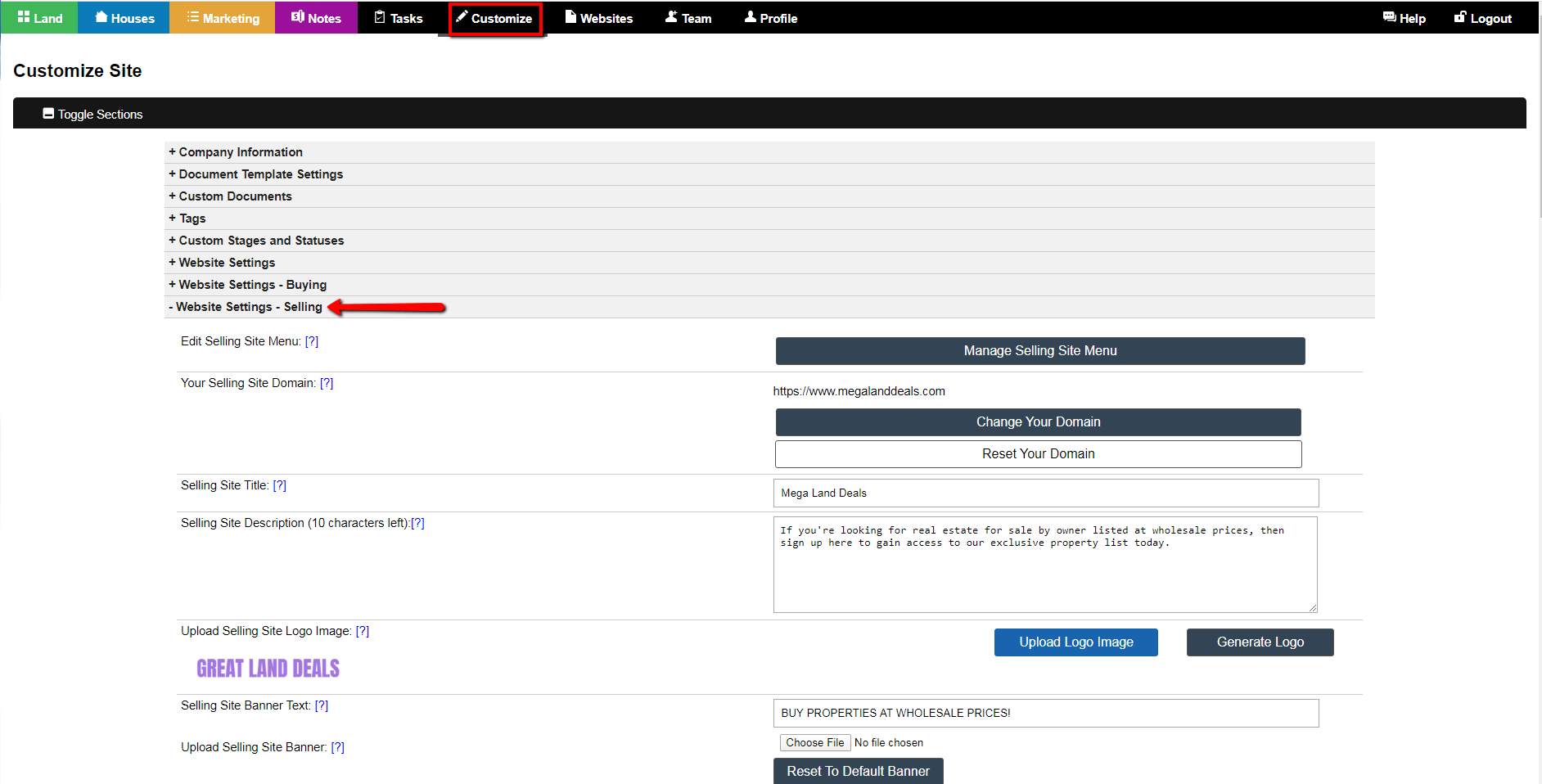1542x784 pixels.
Task: Open the Land tab
Action: (39, 18)
